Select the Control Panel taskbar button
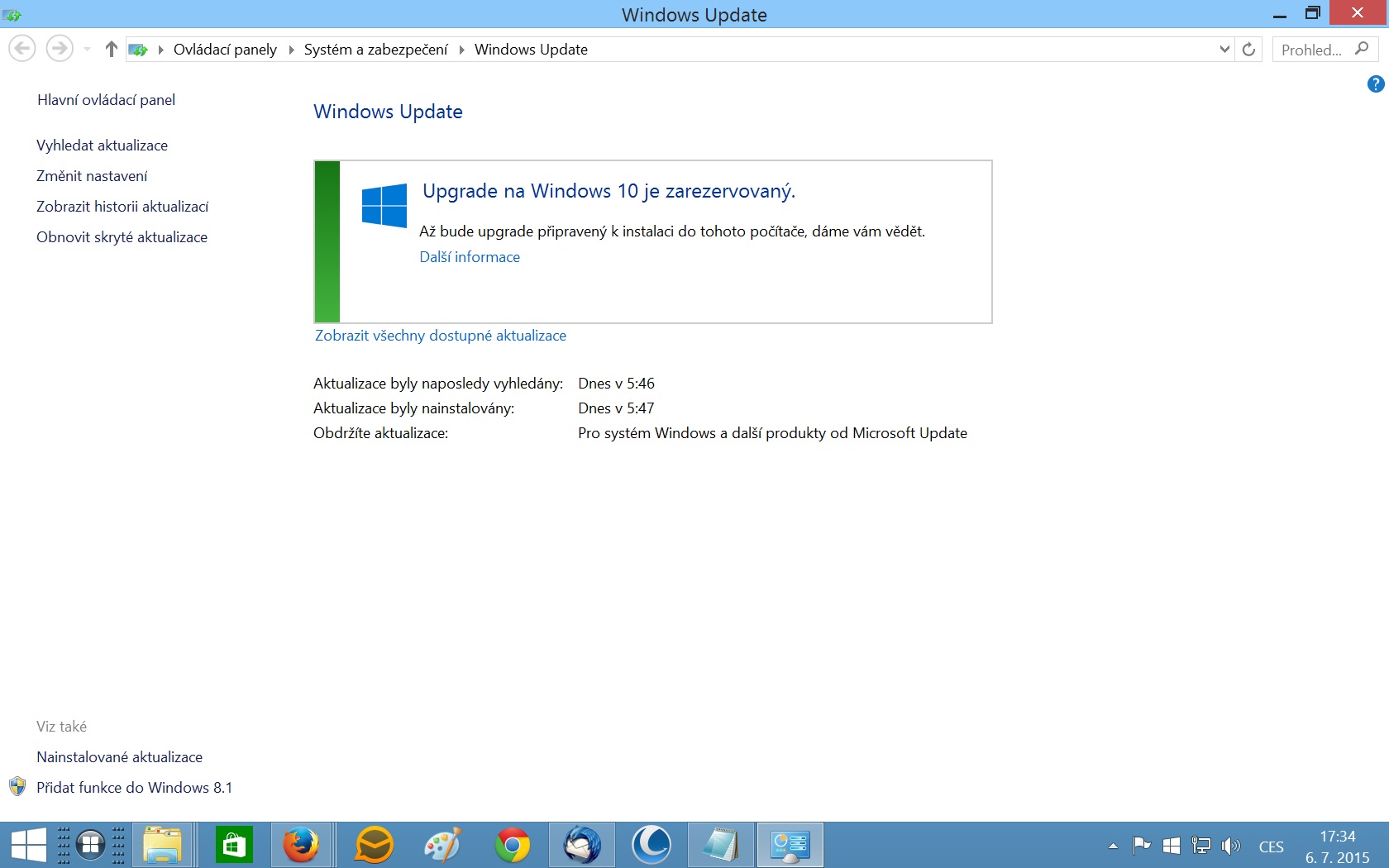This screenshot has width=1389, height=868. pyautogui.click(x=790, y=845)
